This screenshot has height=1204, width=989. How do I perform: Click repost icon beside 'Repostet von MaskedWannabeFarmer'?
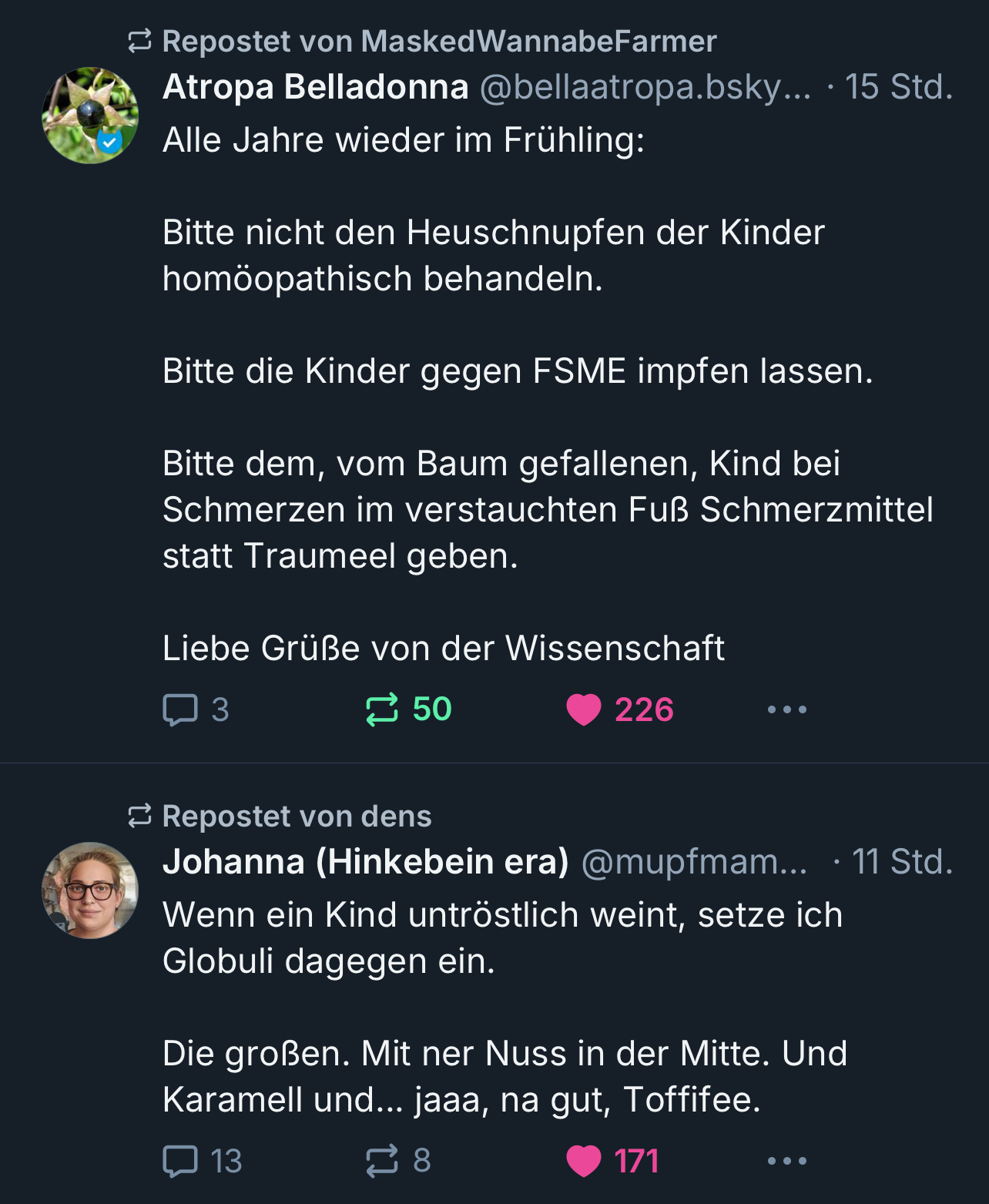pos(139,42)
